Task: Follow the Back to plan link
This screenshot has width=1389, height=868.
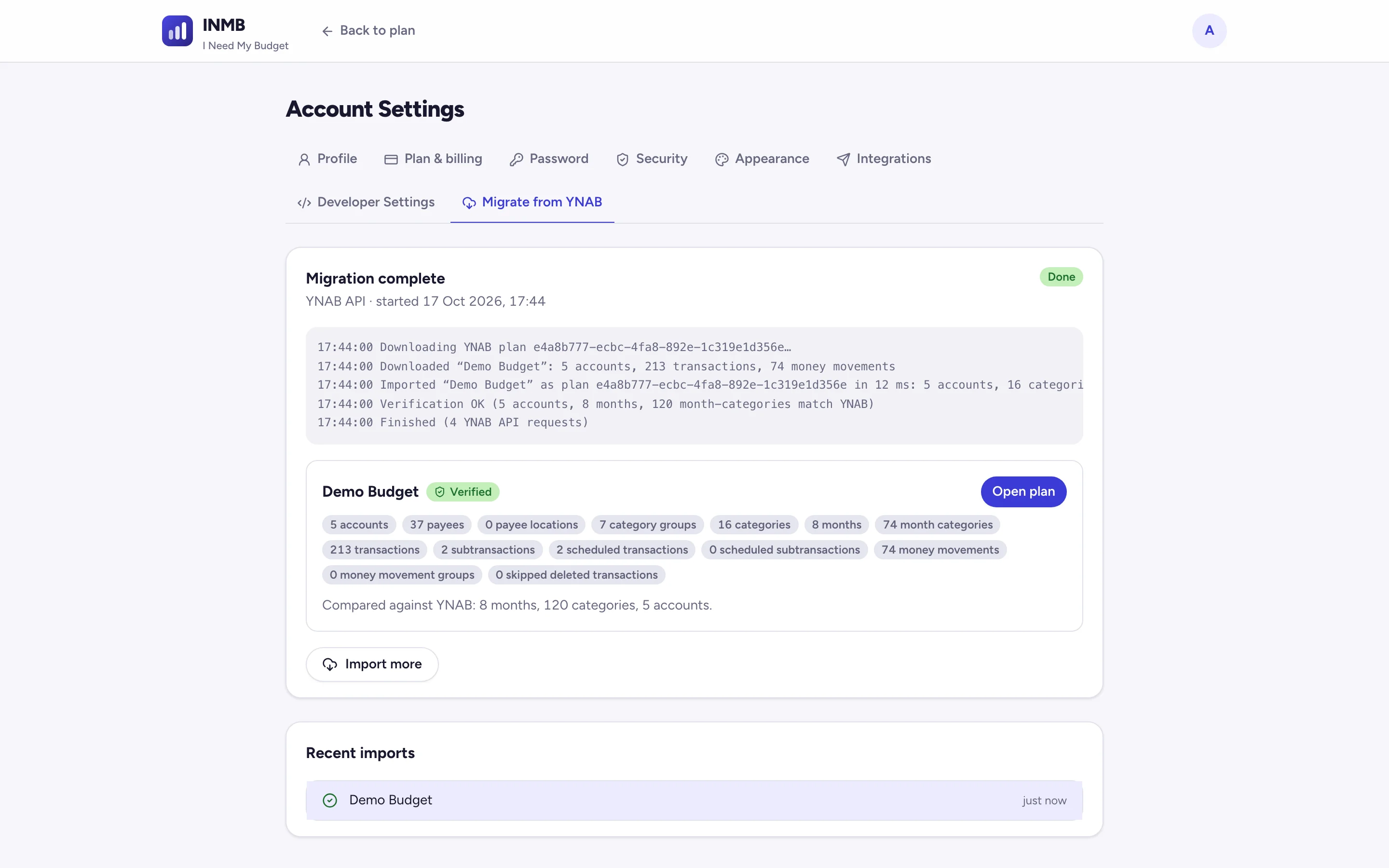Action: [x=368, y=31]
